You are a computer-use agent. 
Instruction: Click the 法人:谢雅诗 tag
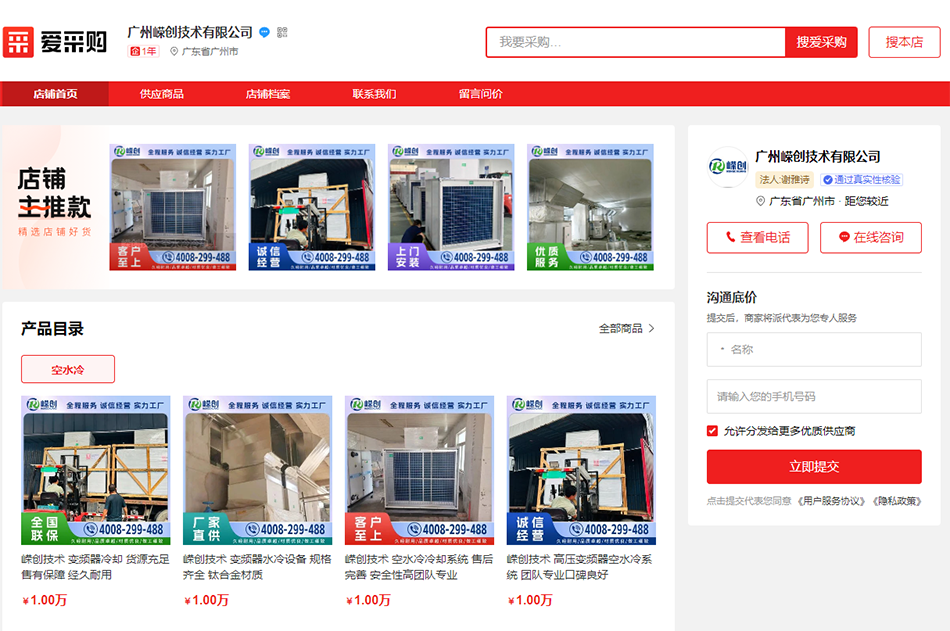coord(785,179)
